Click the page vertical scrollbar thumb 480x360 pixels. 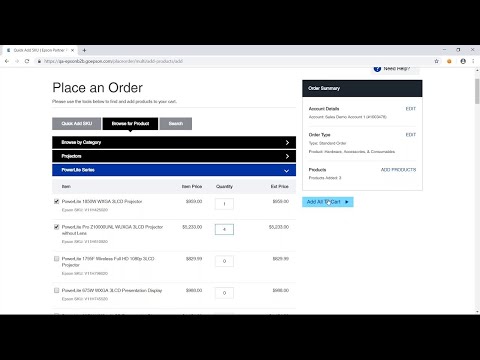[x=477, y=92]
